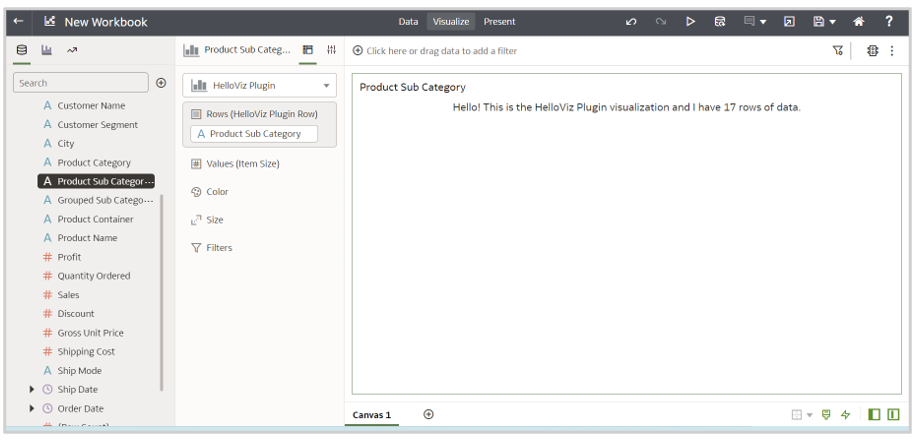The width and height of the screenshot is (916, 442).
Task: Open the Save dropdown arrow
Action: pos(833,22)
